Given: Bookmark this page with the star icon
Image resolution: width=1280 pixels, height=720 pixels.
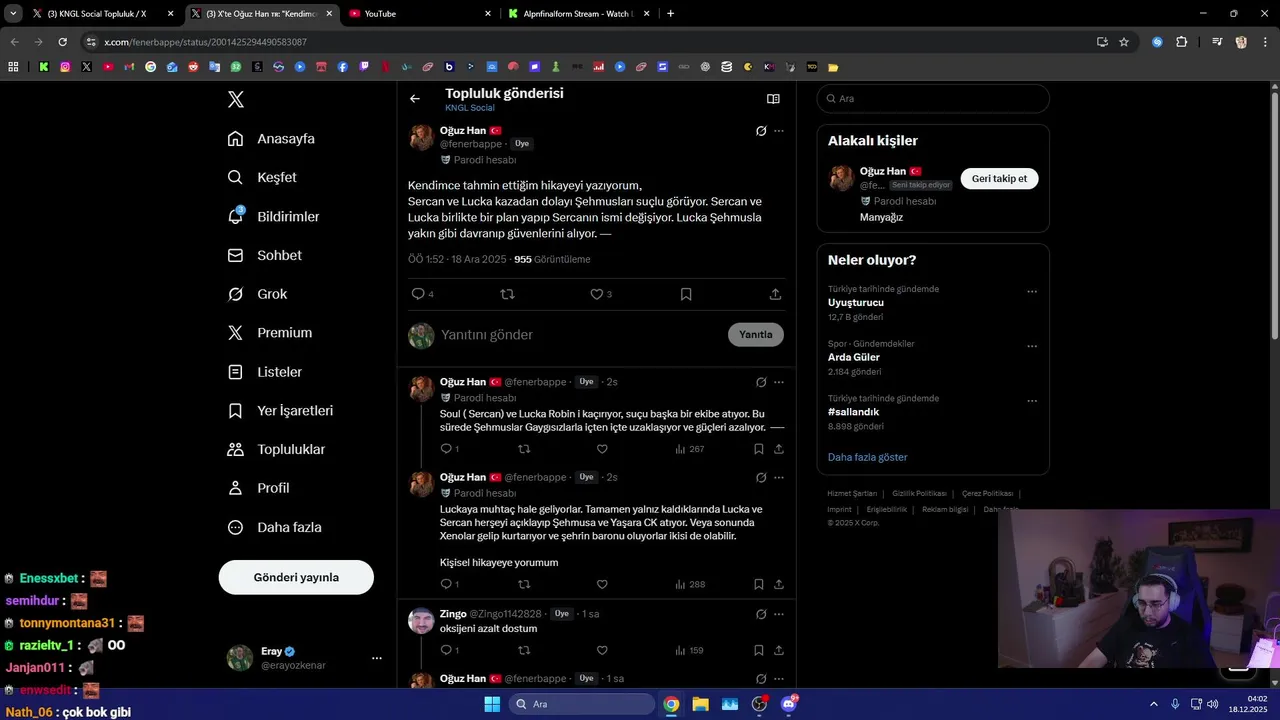Looking at the screenshot, I should pyautogui.click(x=1124, y=42).
